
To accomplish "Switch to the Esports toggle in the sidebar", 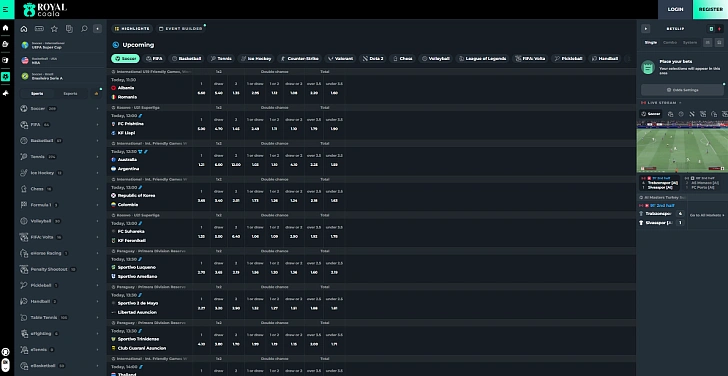I will click(70, 93).
